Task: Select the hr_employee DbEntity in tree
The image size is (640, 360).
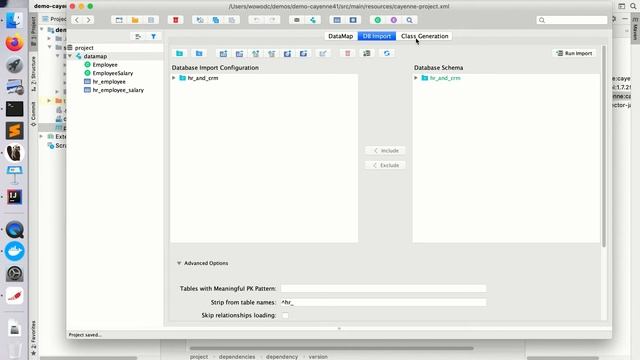Action: point(109,82)
